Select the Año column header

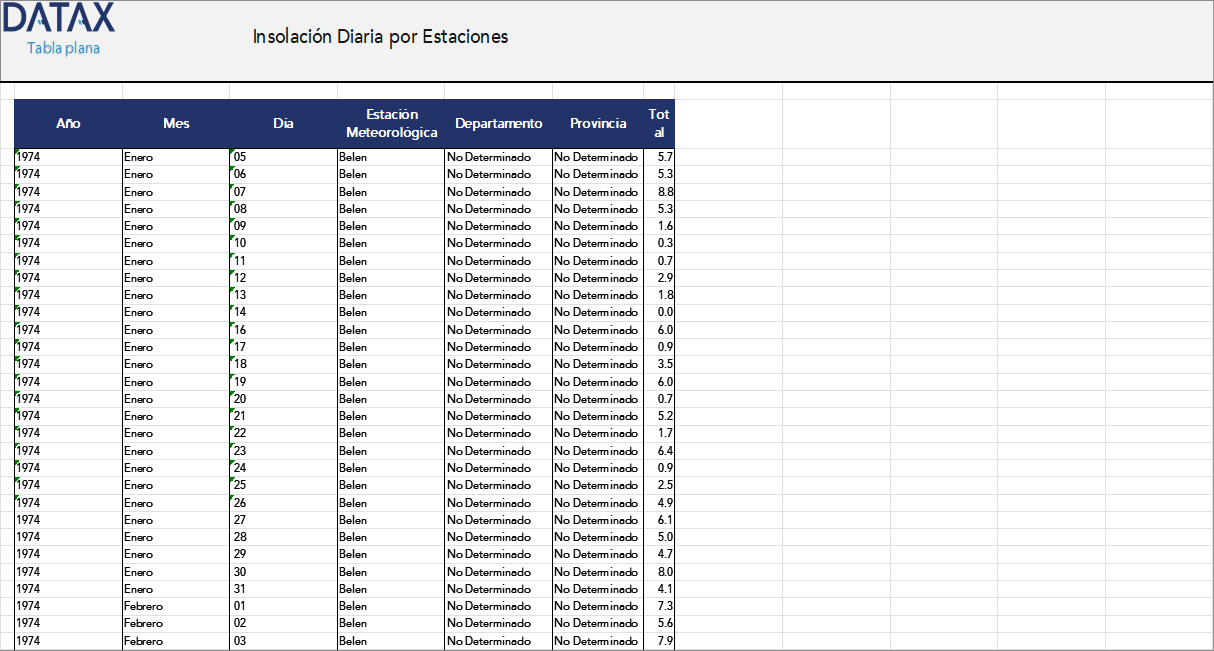pyautogui.click(x=67, y=123)
